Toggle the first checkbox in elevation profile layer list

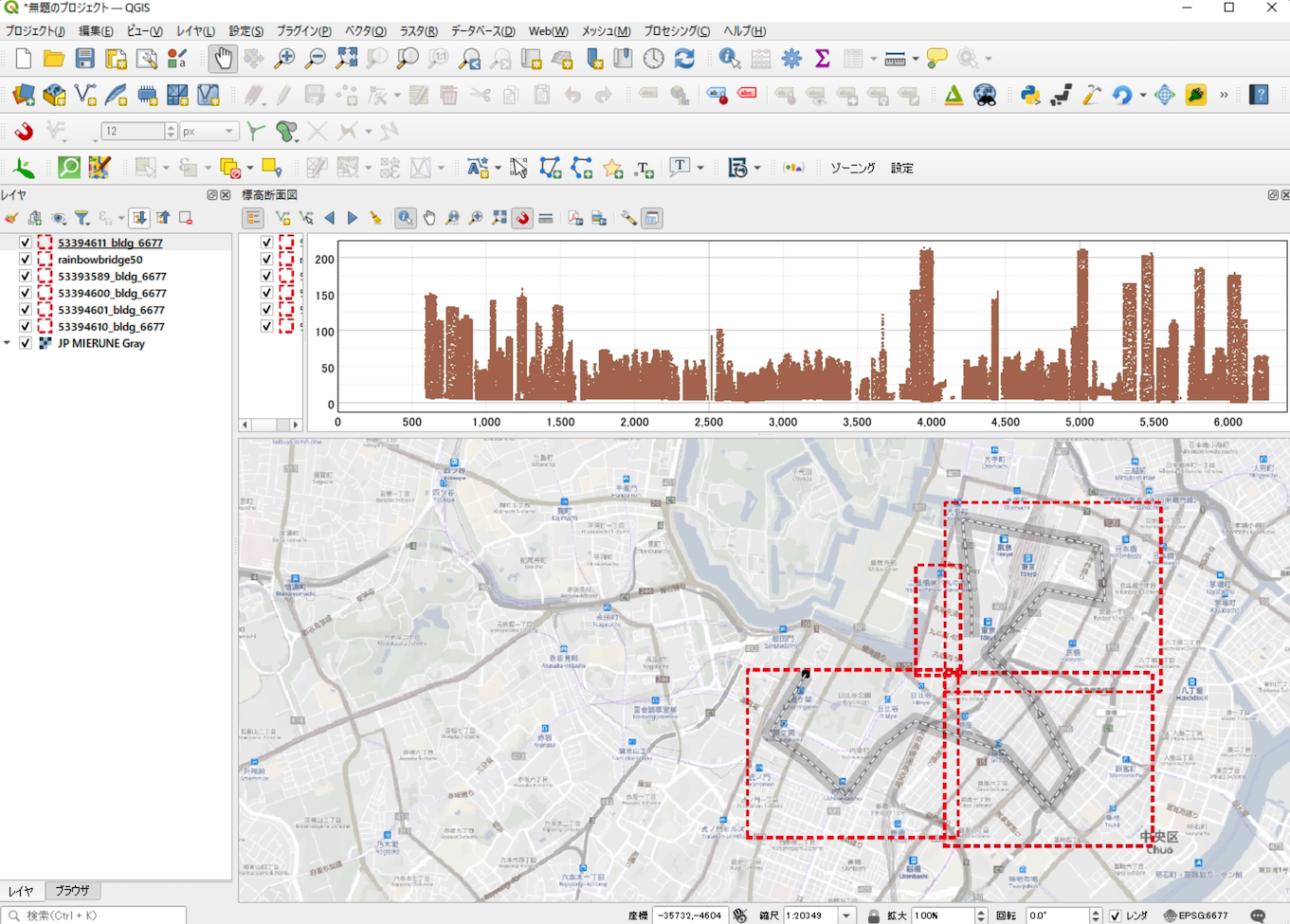pos(266,243)
